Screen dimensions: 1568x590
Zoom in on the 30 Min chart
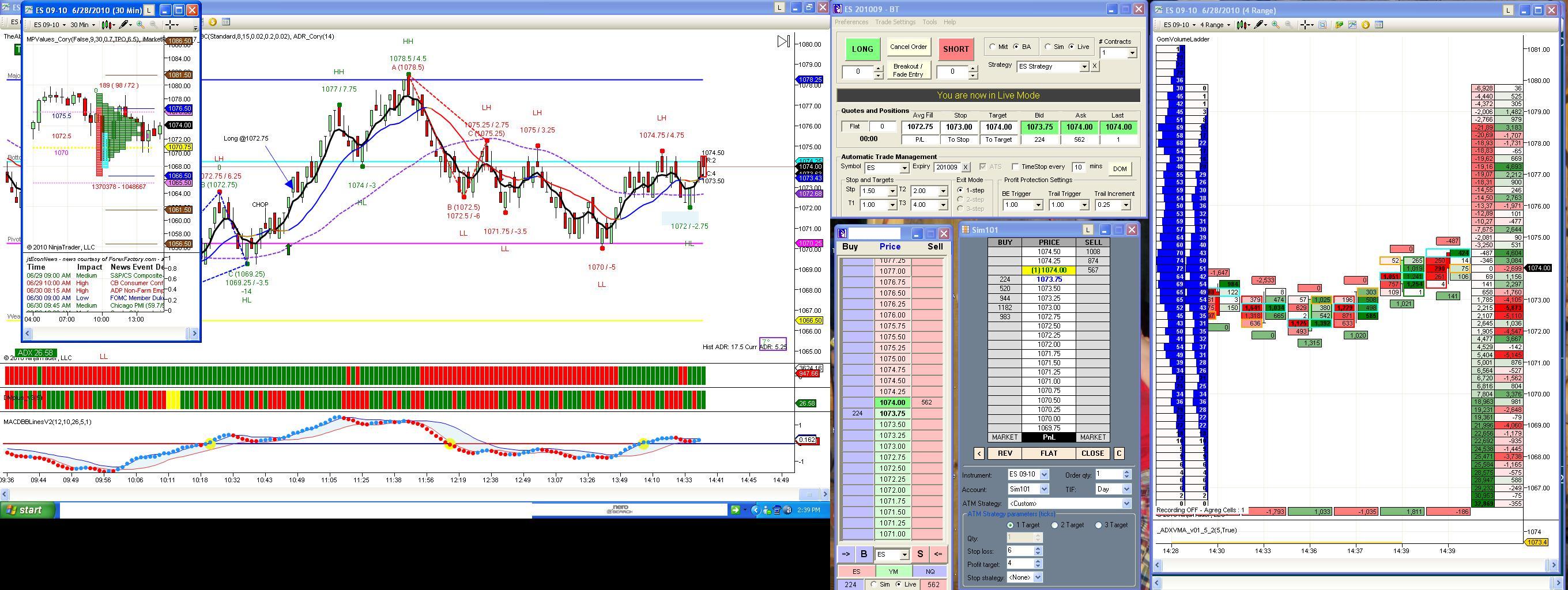141,25
